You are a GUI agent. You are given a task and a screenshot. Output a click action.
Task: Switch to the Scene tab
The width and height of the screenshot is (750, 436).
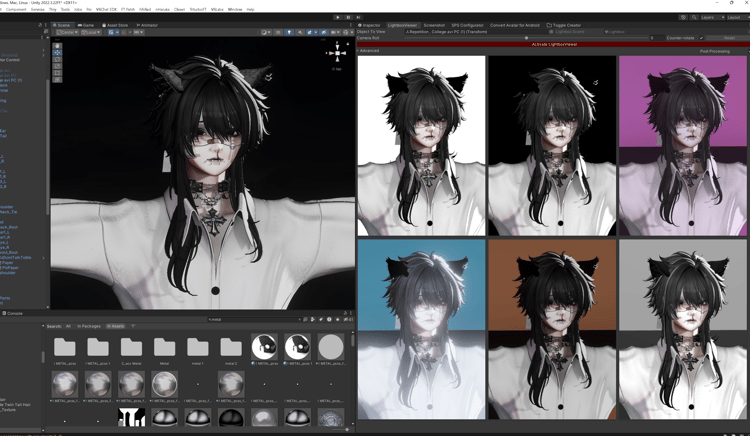point(61,25)
